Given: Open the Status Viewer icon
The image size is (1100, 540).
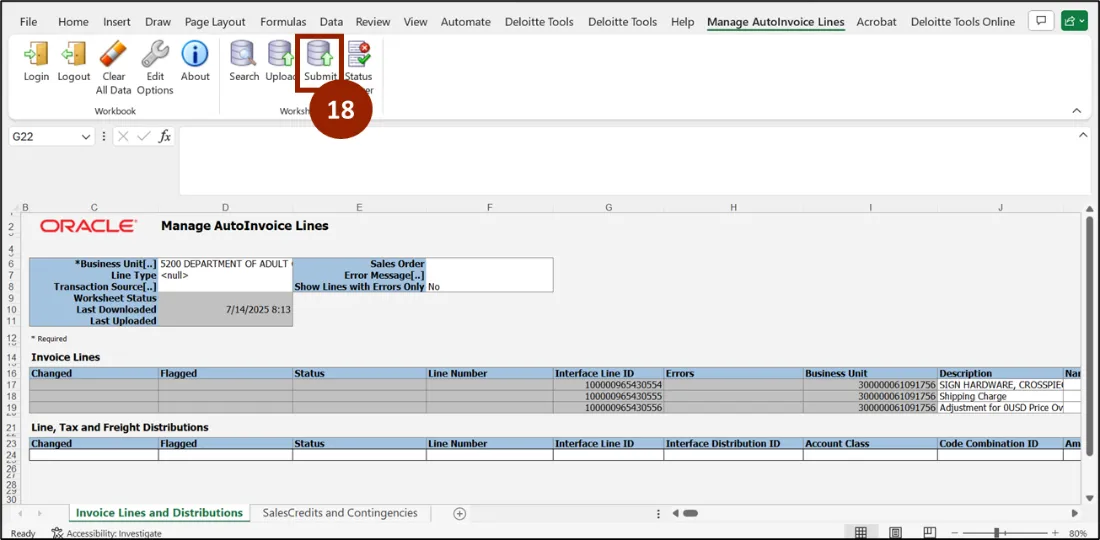Looking at the screenshot, I should (x=358, y=55).
